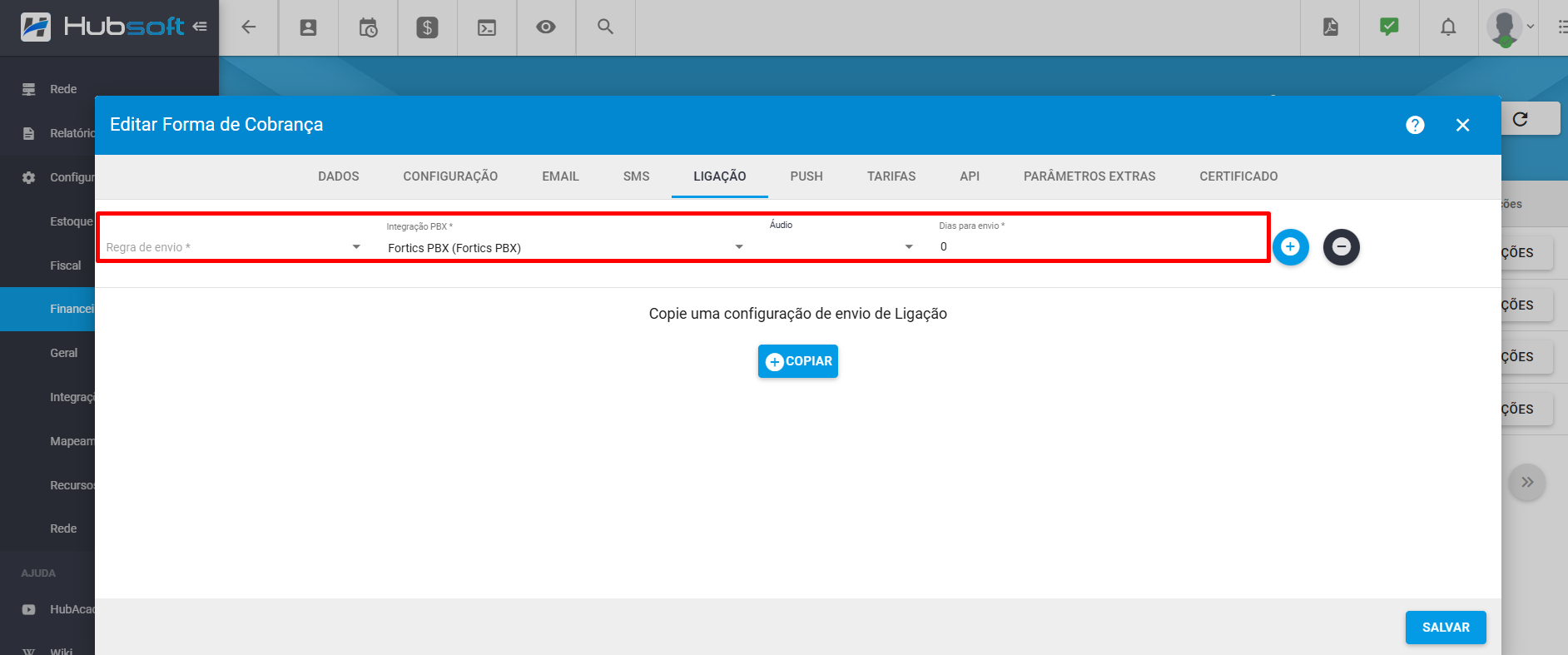Open the Integração PBX dropdown

coord(564,247)
